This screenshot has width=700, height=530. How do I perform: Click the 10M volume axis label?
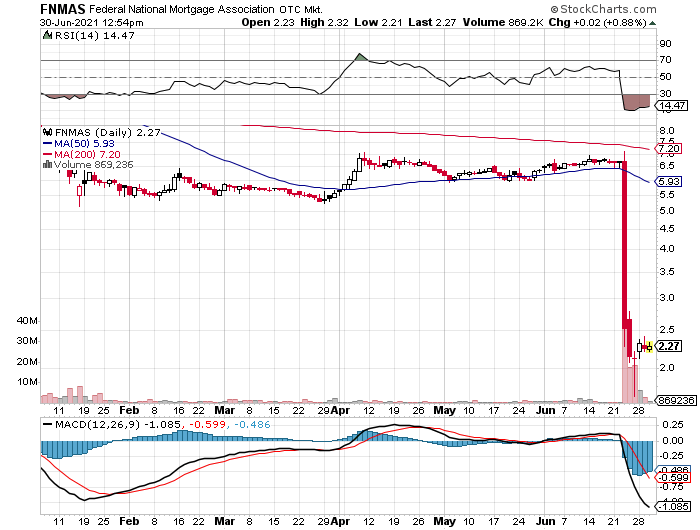[27, 382]
